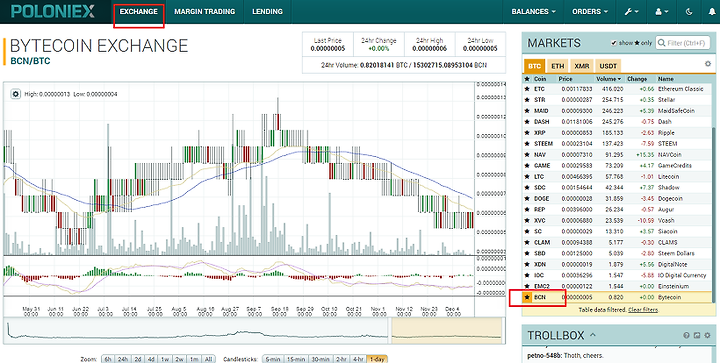This screenshot has width=720, height=363.
Task: Set chart zoom to All
Action: click(x=208, y=359)
